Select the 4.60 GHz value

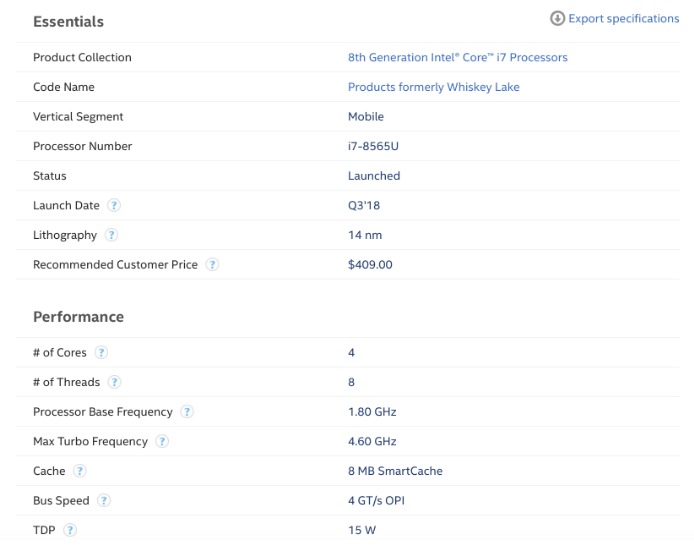(x=372, y=441)
